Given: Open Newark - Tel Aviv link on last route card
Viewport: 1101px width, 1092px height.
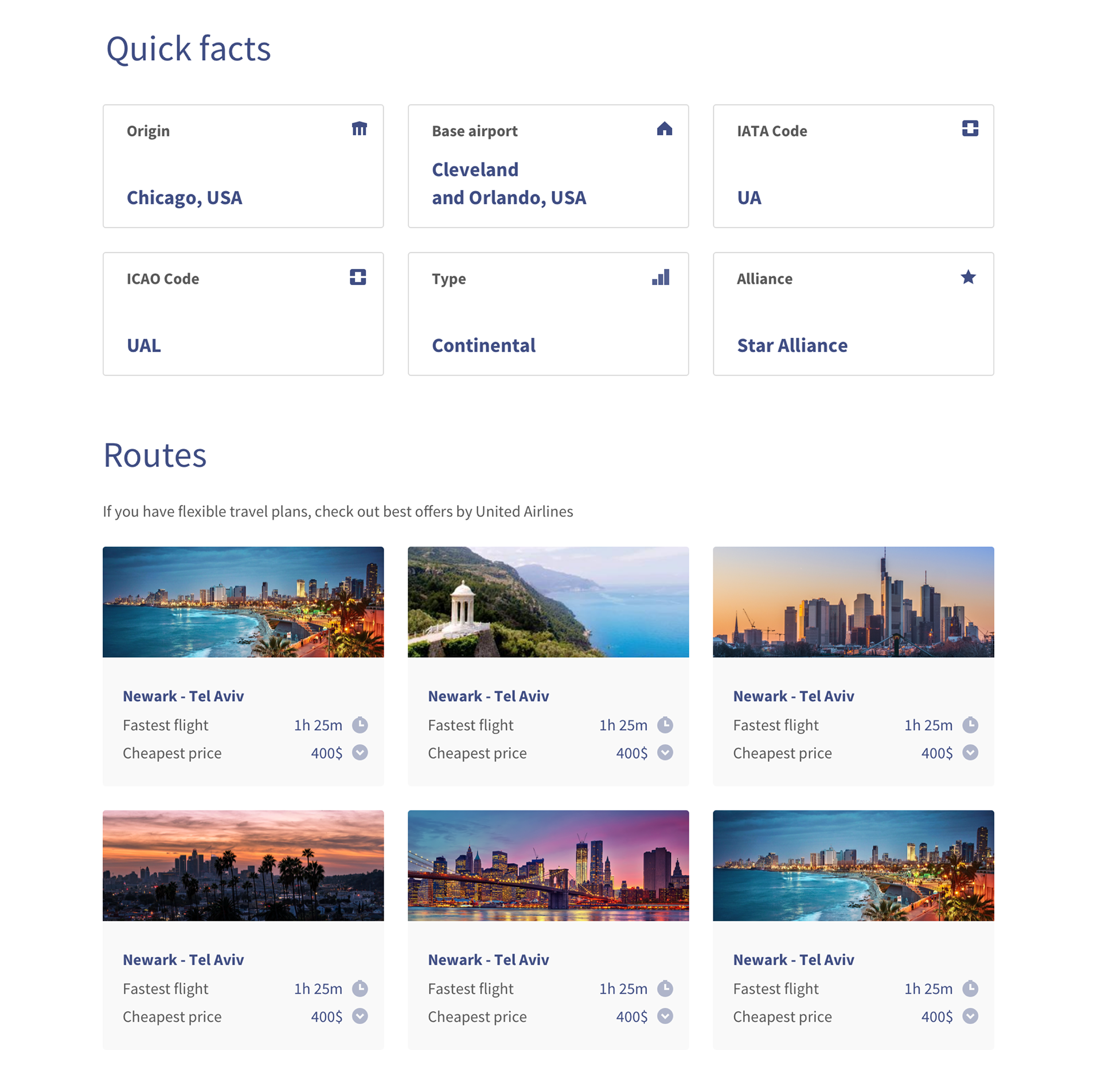Looking at the screenshot, I should pyautogui.click(x=794, y=960).
